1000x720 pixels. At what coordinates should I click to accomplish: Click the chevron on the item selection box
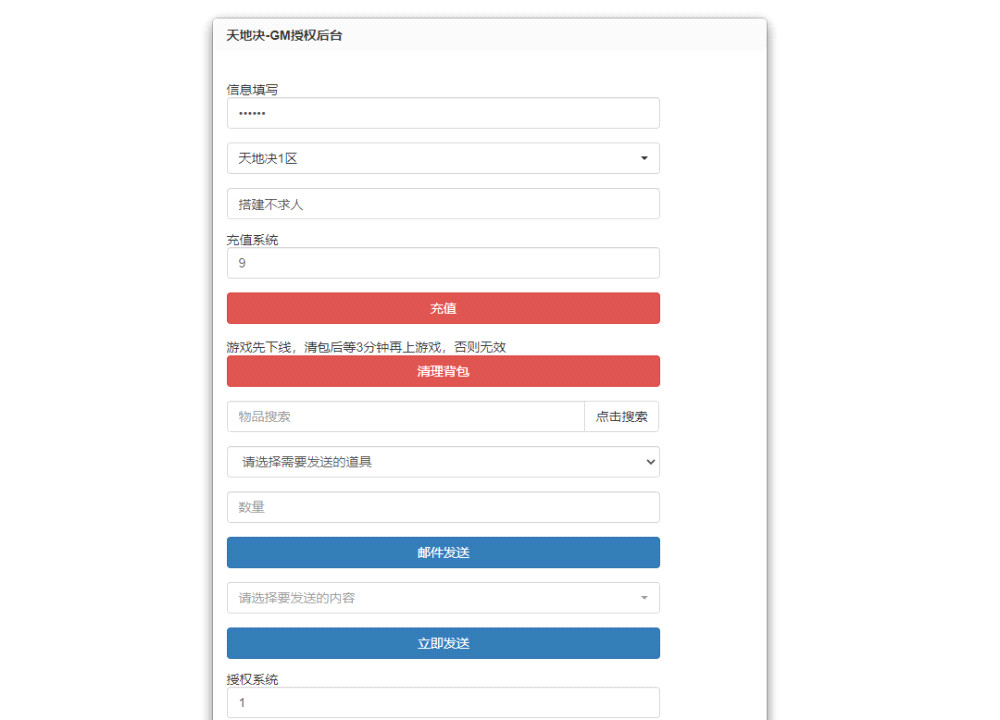tap(650, 462)
